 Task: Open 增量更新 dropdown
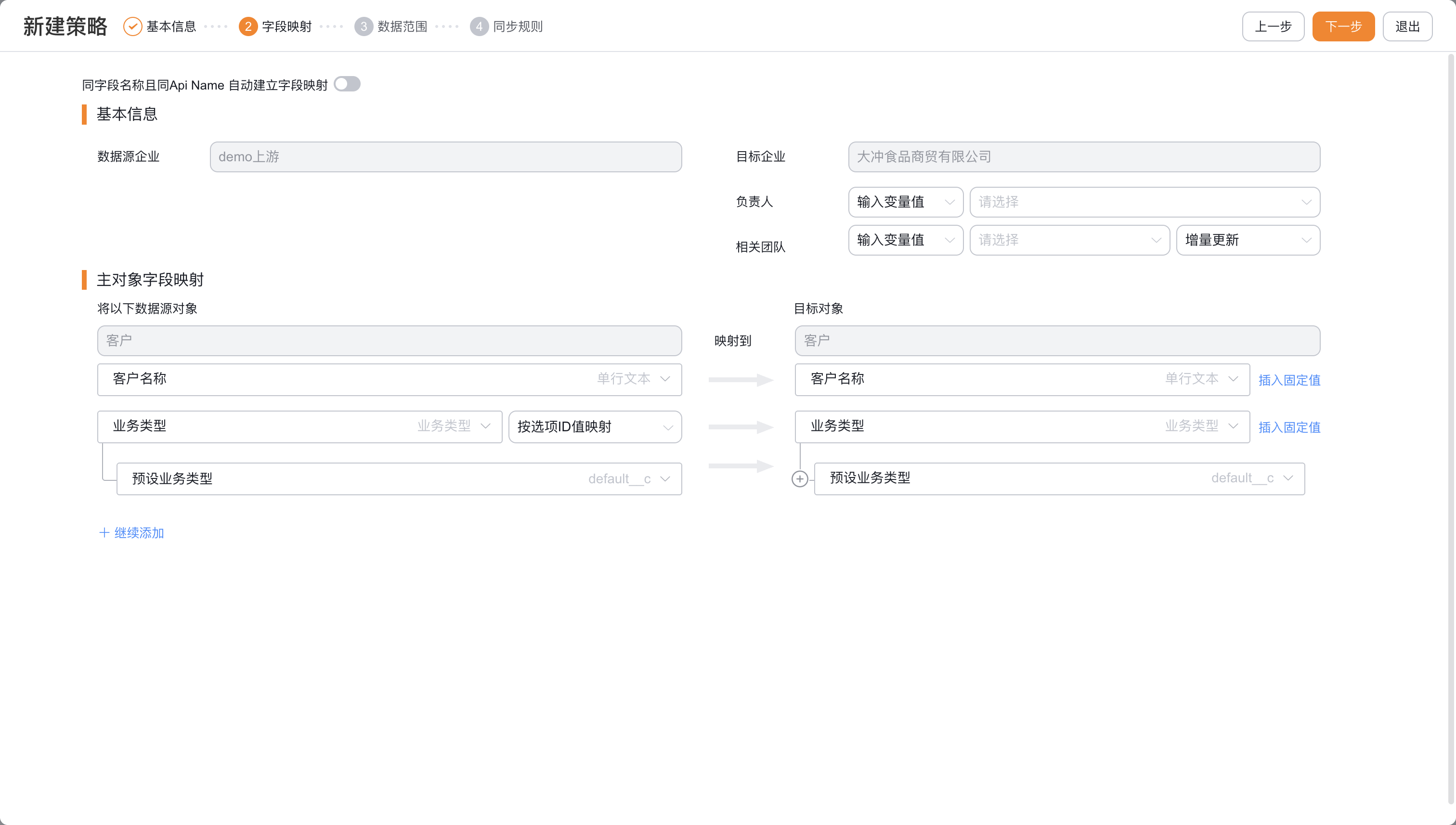click(x=1248, y=240)
